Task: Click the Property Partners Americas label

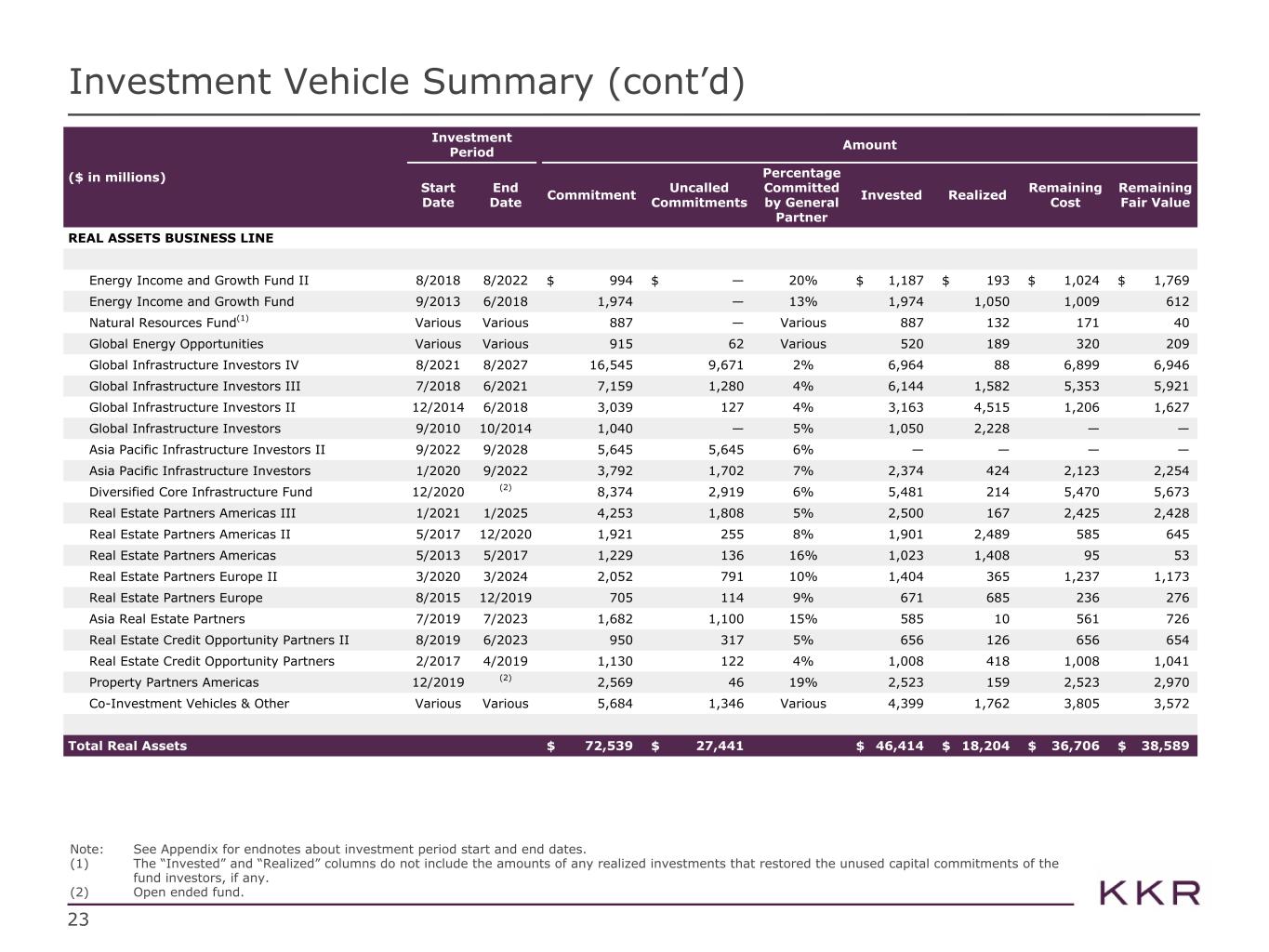Action: (174, 682)
